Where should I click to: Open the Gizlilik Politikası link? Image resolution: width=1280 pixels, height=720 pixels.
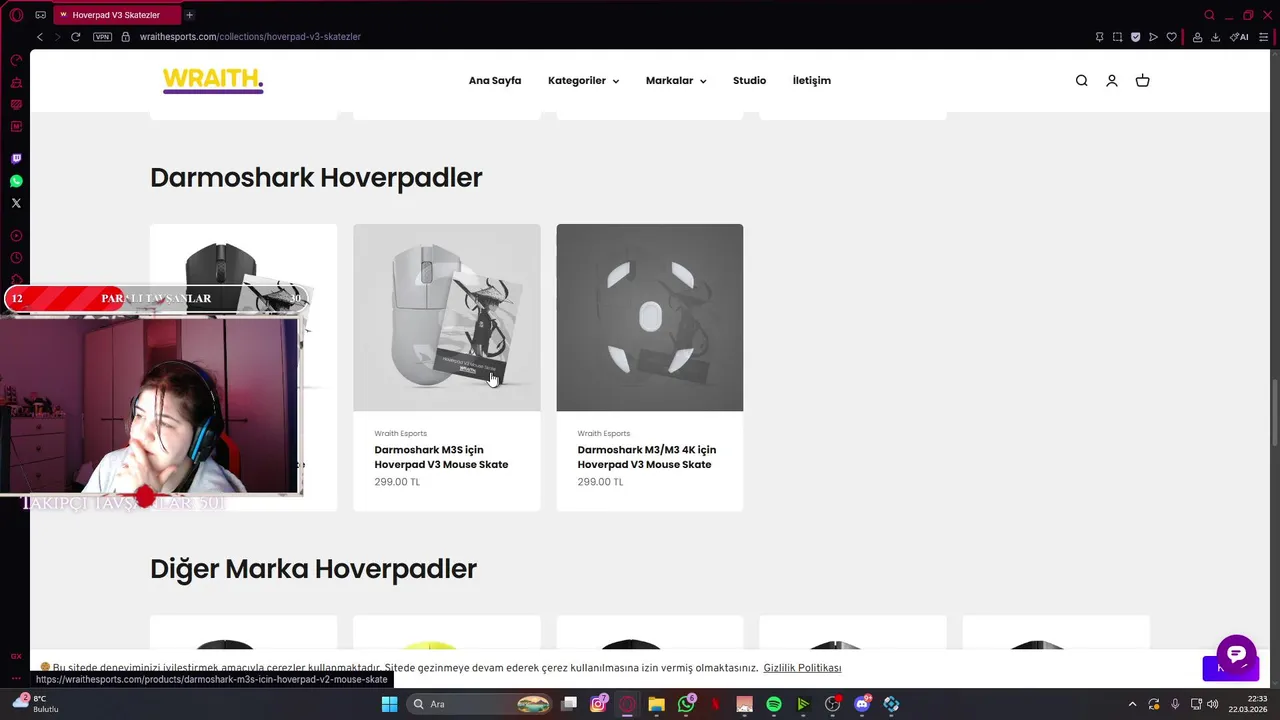coord(802,668)
